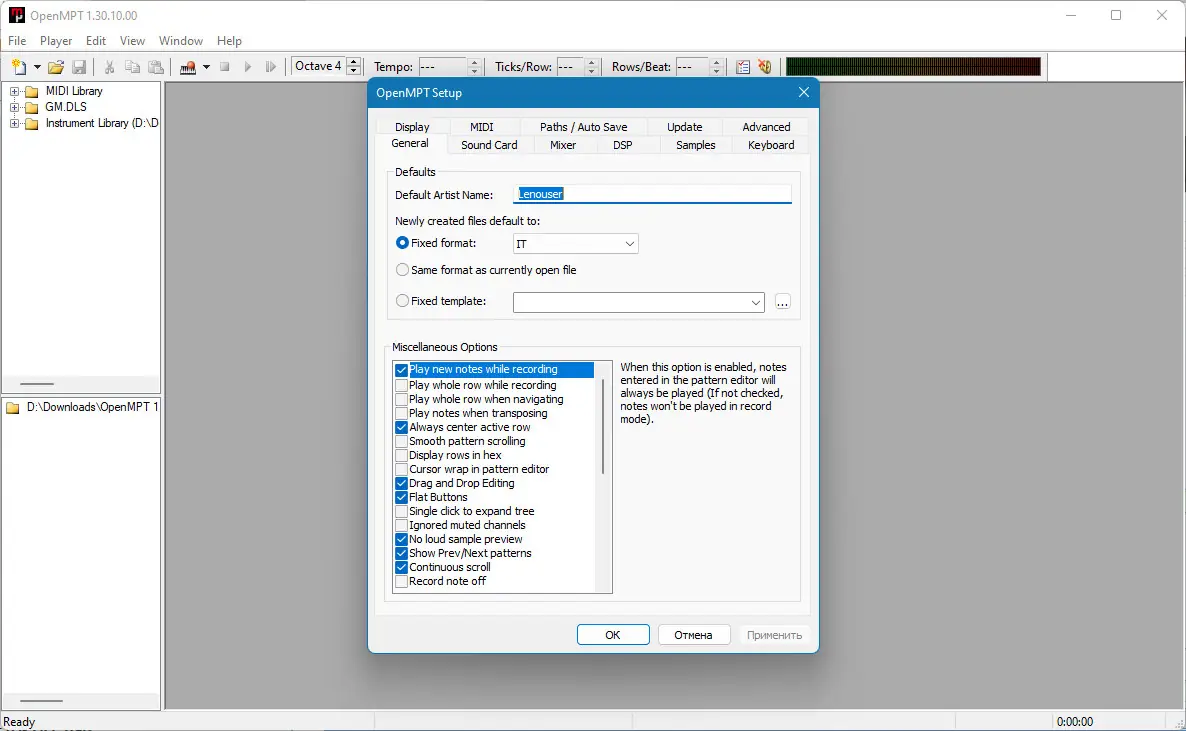Uncheck Flat Buttons option
The width and height of the screenshot is (1186, 731).
[402, 497]
